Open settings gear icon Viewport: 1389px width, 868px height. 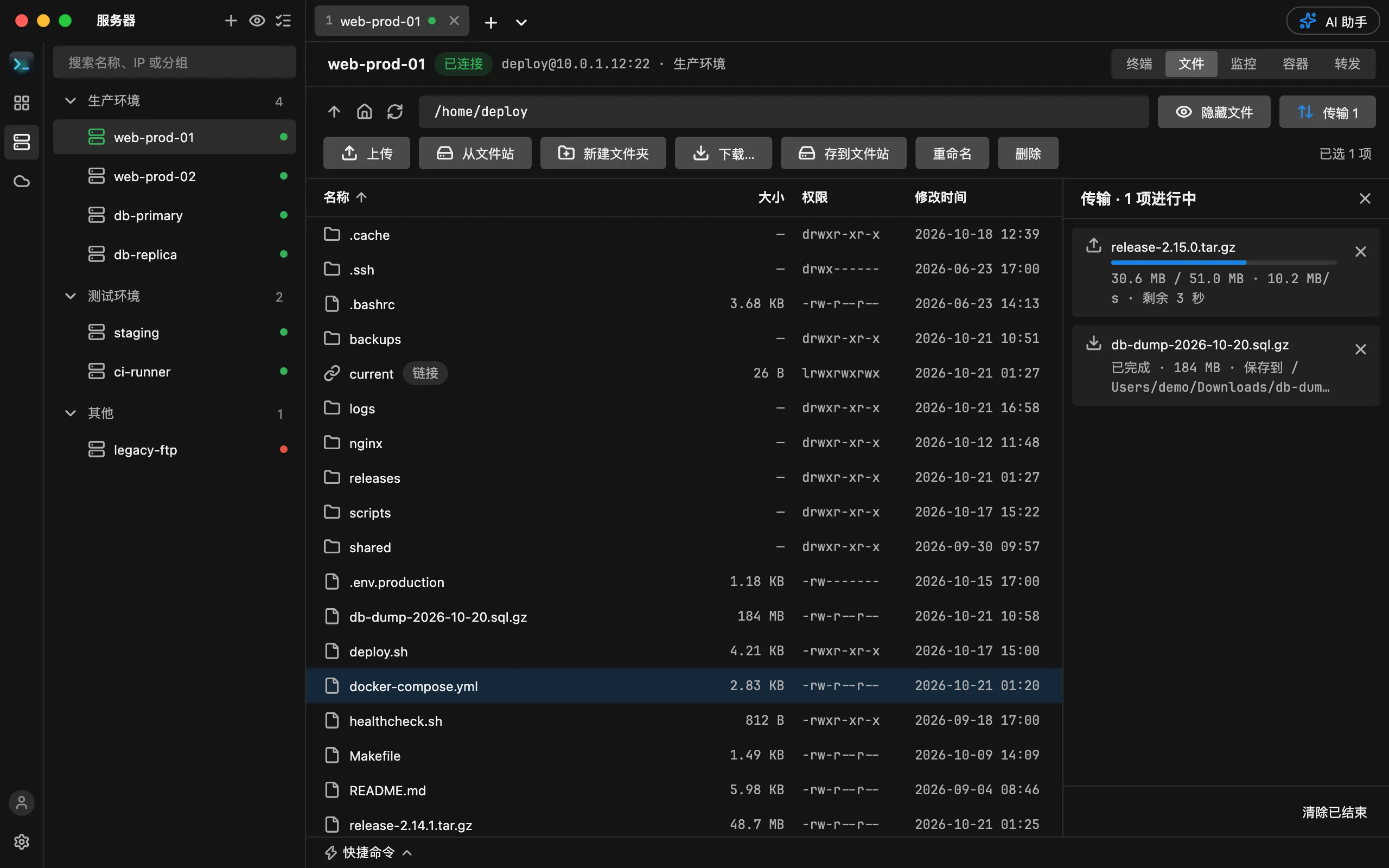pyautogui.click(x=22, y=841)
